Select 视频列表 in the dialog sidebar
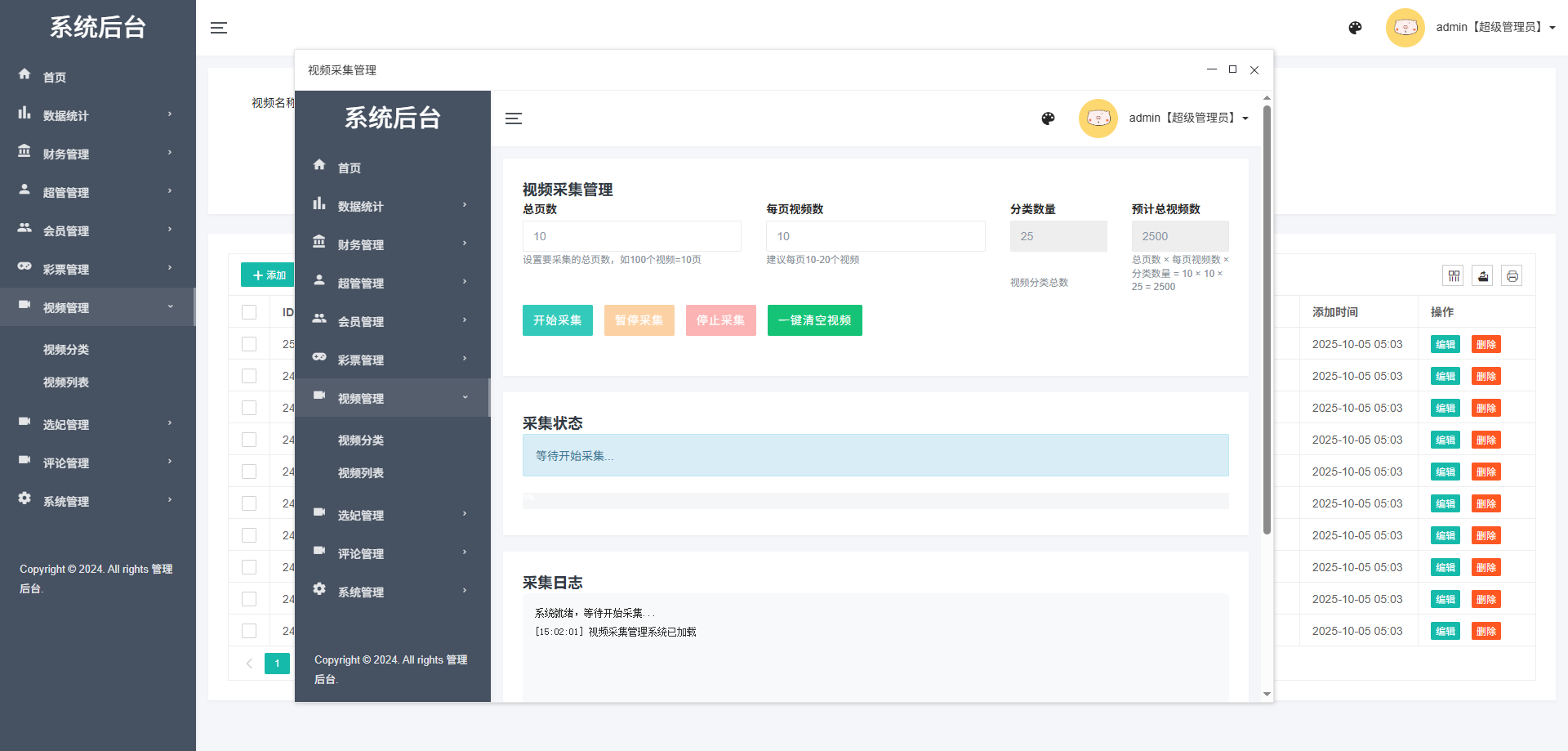This screenshot has width=1568, height=751. tap(360, 472)
